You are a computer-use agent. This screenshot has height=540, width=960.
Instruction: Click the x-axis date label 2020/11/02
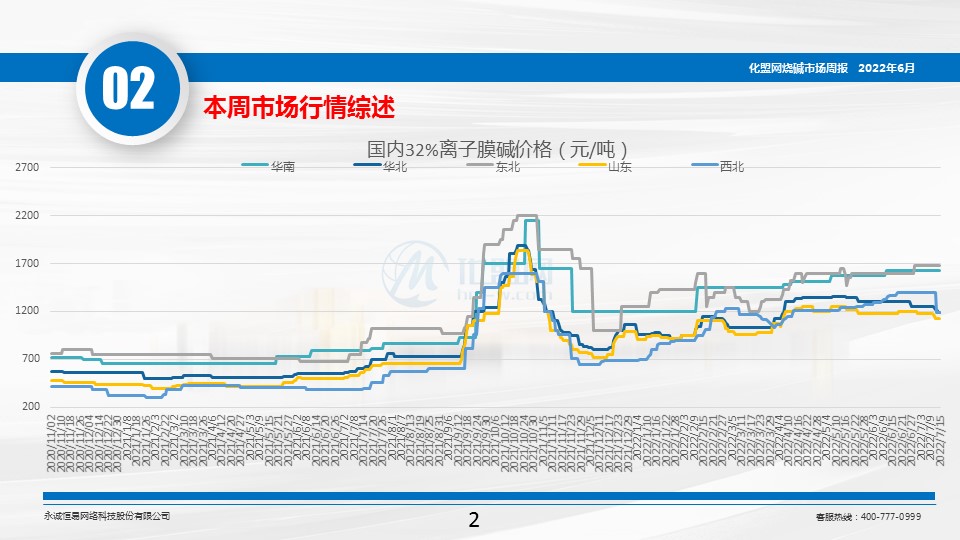tap(51, 443)
